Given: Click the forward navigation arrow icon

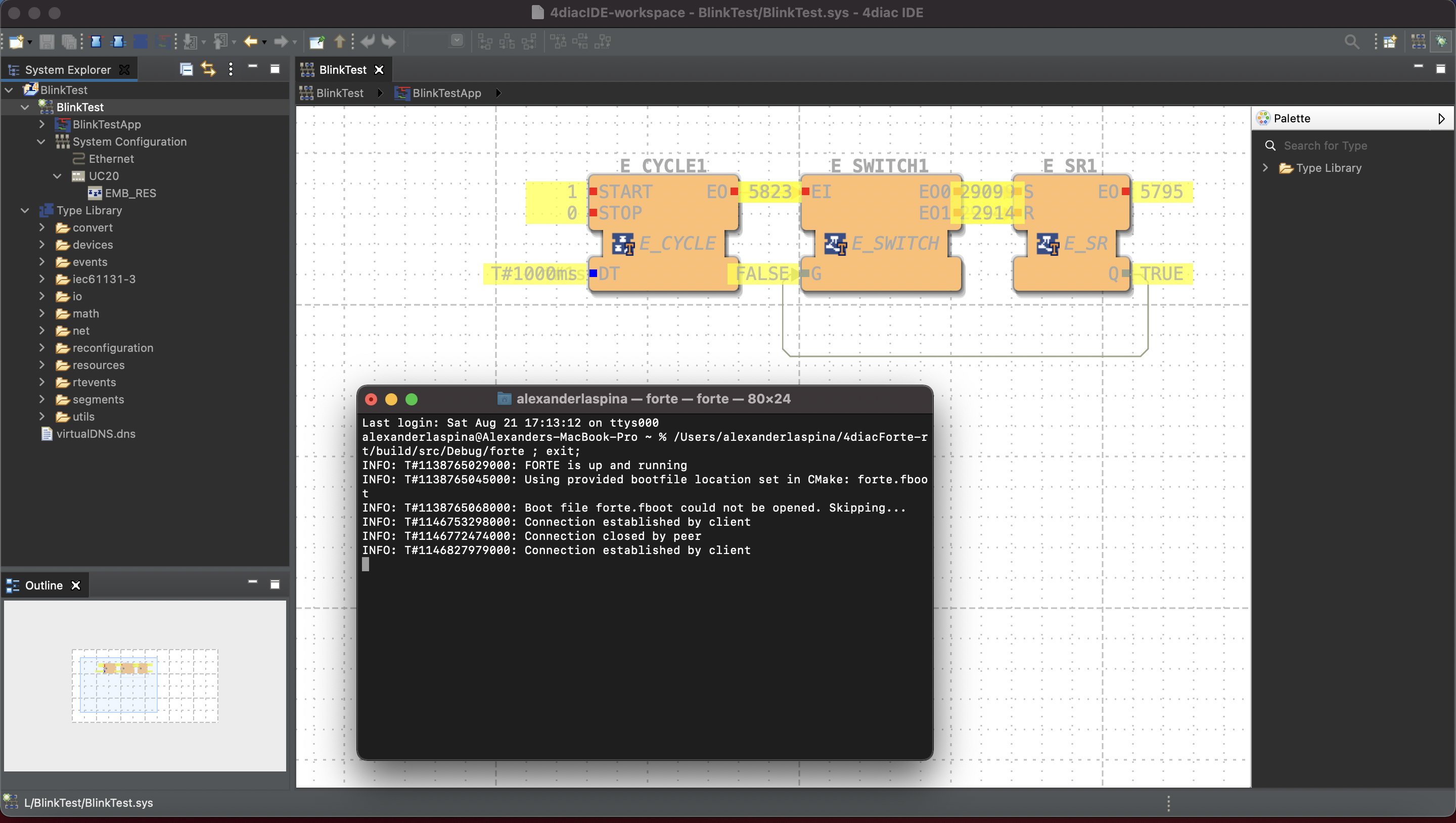Looking at the screenshot, I should [x=281, y=41].
